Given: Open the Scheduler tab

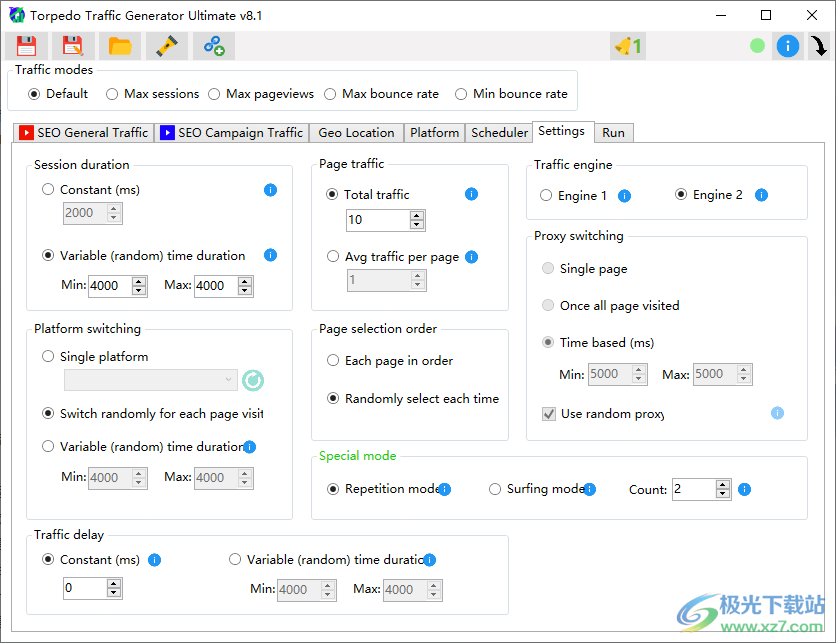Looking at the screenshot, I should pos(499,133).
